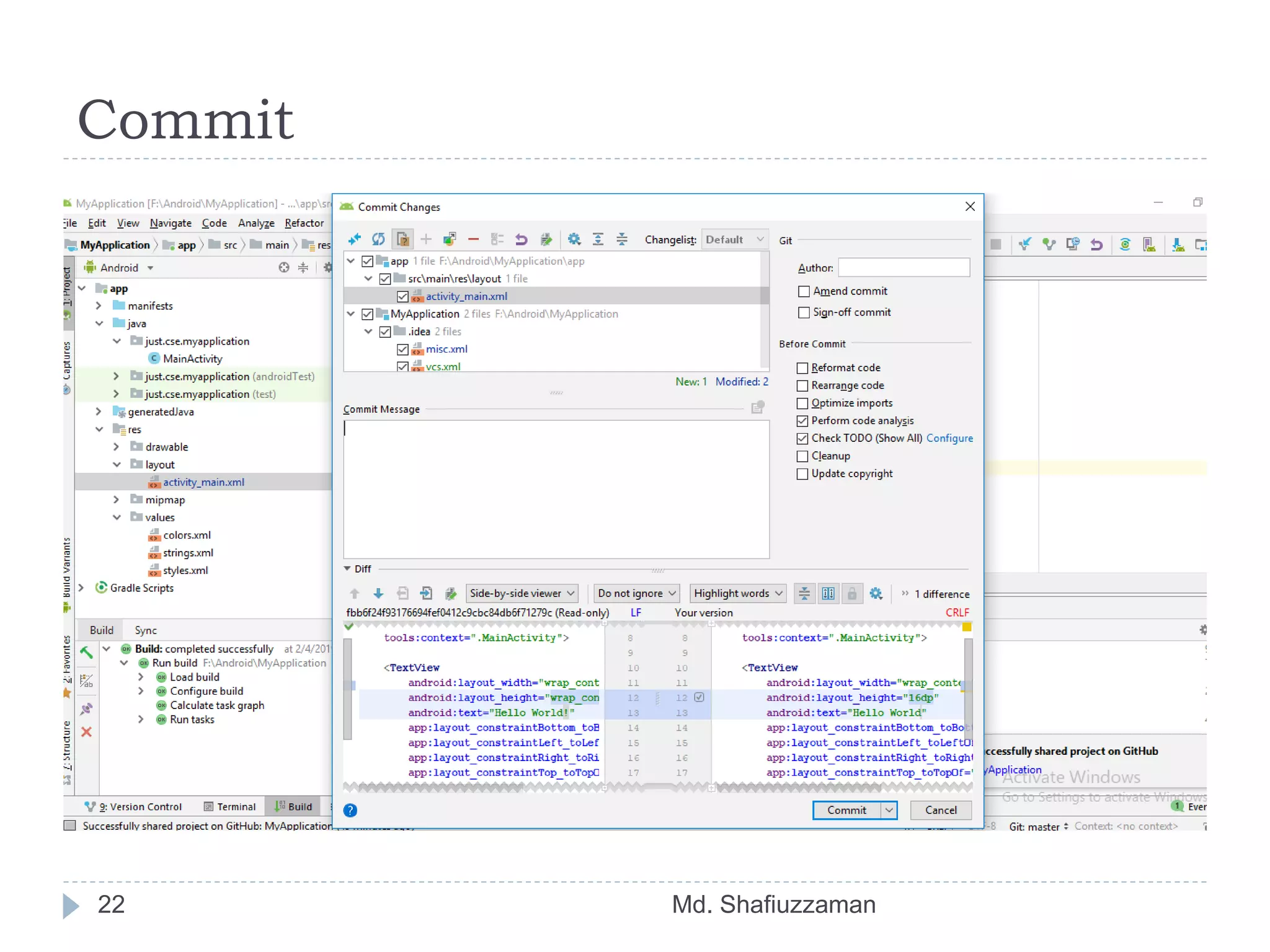Go to previous difference with up arrow
The width and height of the screenshot is (1270, 952).
(x=355, y=593)
